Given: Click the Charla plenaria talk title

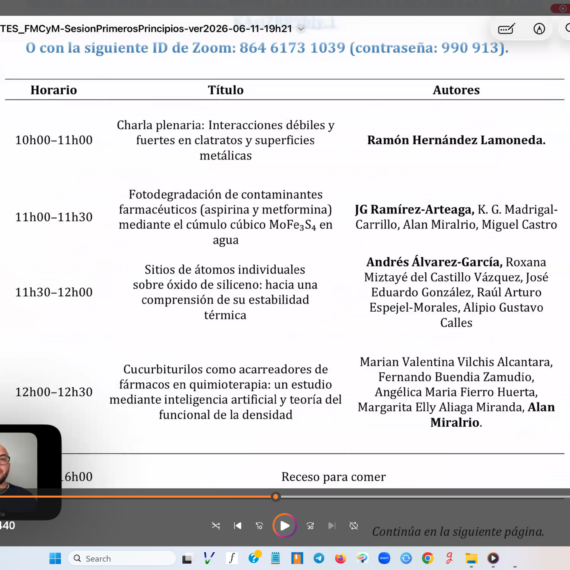Looking at the screenshot, I should (x=225, y=140).
